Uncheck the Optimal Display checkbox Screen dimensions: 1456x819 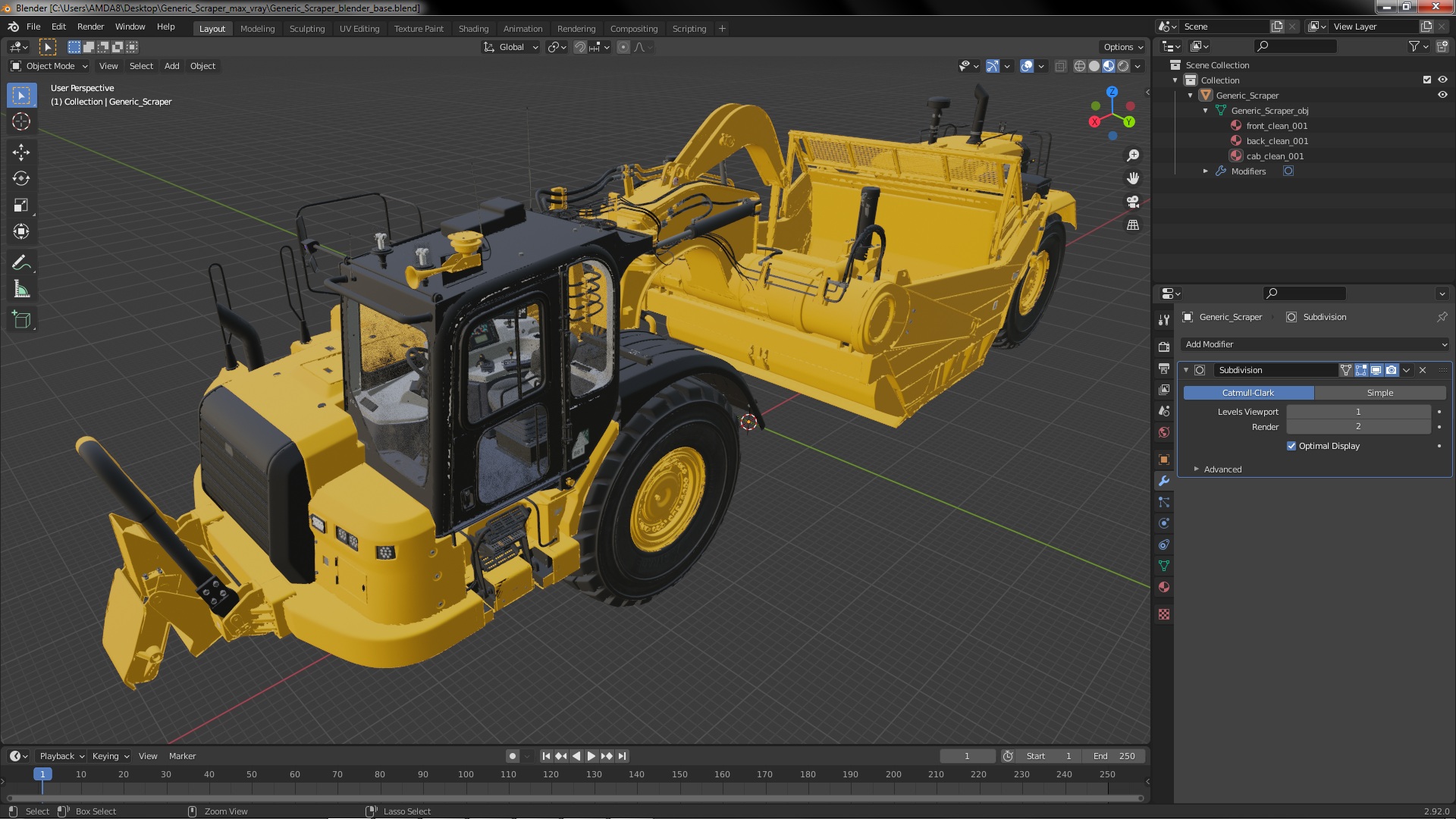point(1291,446)
